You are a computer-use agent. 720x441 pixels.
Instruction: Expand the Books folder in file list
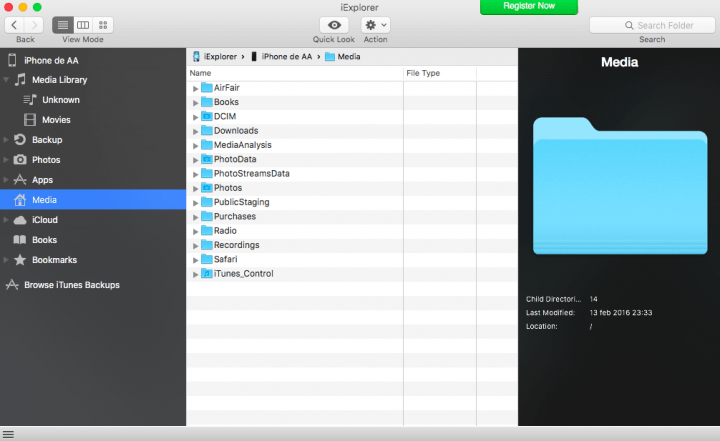pos(195,102)
